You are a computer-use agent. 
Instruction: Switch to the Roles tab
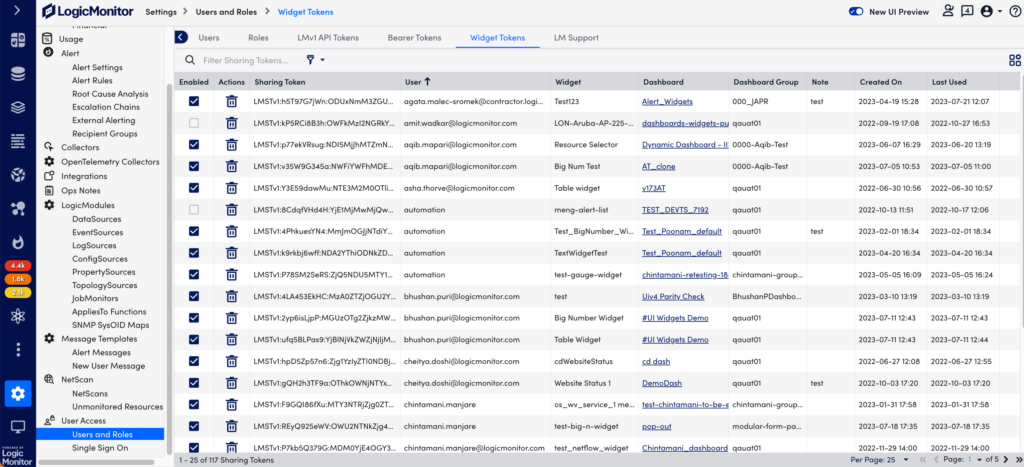258,38
